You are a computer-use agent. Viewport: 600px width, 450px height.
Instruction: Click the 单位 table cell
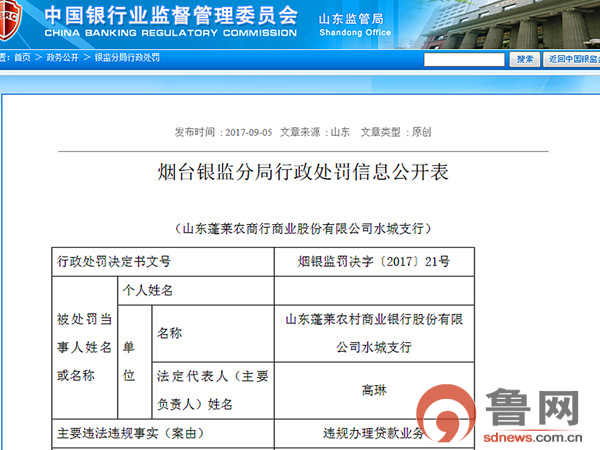pyautogui.click(x=135, y=362)
